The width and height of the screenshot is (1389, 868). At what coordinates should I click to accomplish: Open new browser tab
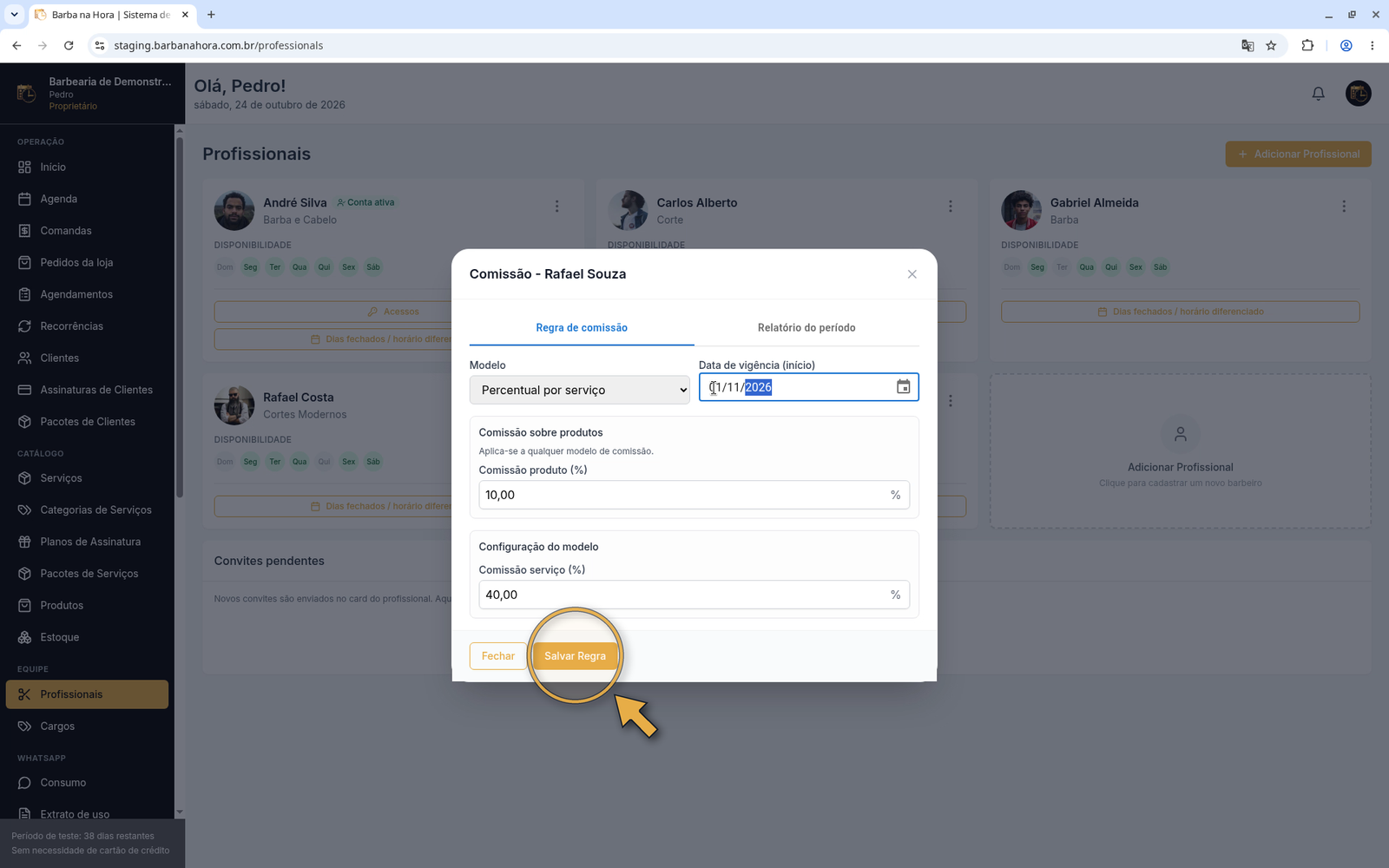211,15
